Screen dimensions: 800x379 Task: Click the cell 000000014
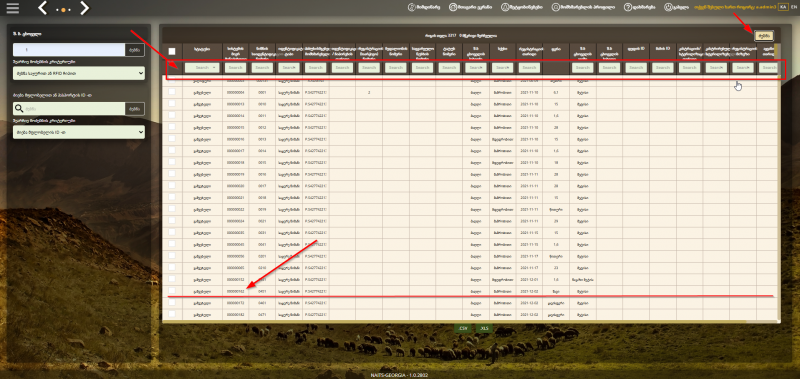click(235, 116)
